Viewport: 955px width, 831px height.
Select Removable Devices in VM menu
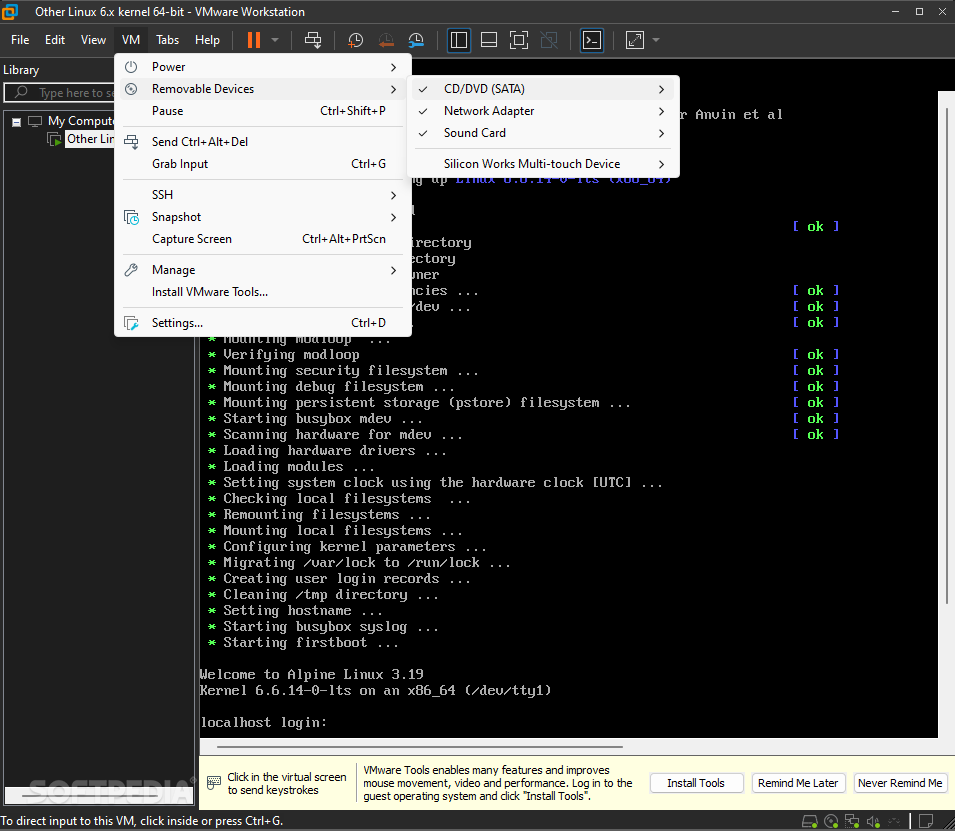[263, 89]
